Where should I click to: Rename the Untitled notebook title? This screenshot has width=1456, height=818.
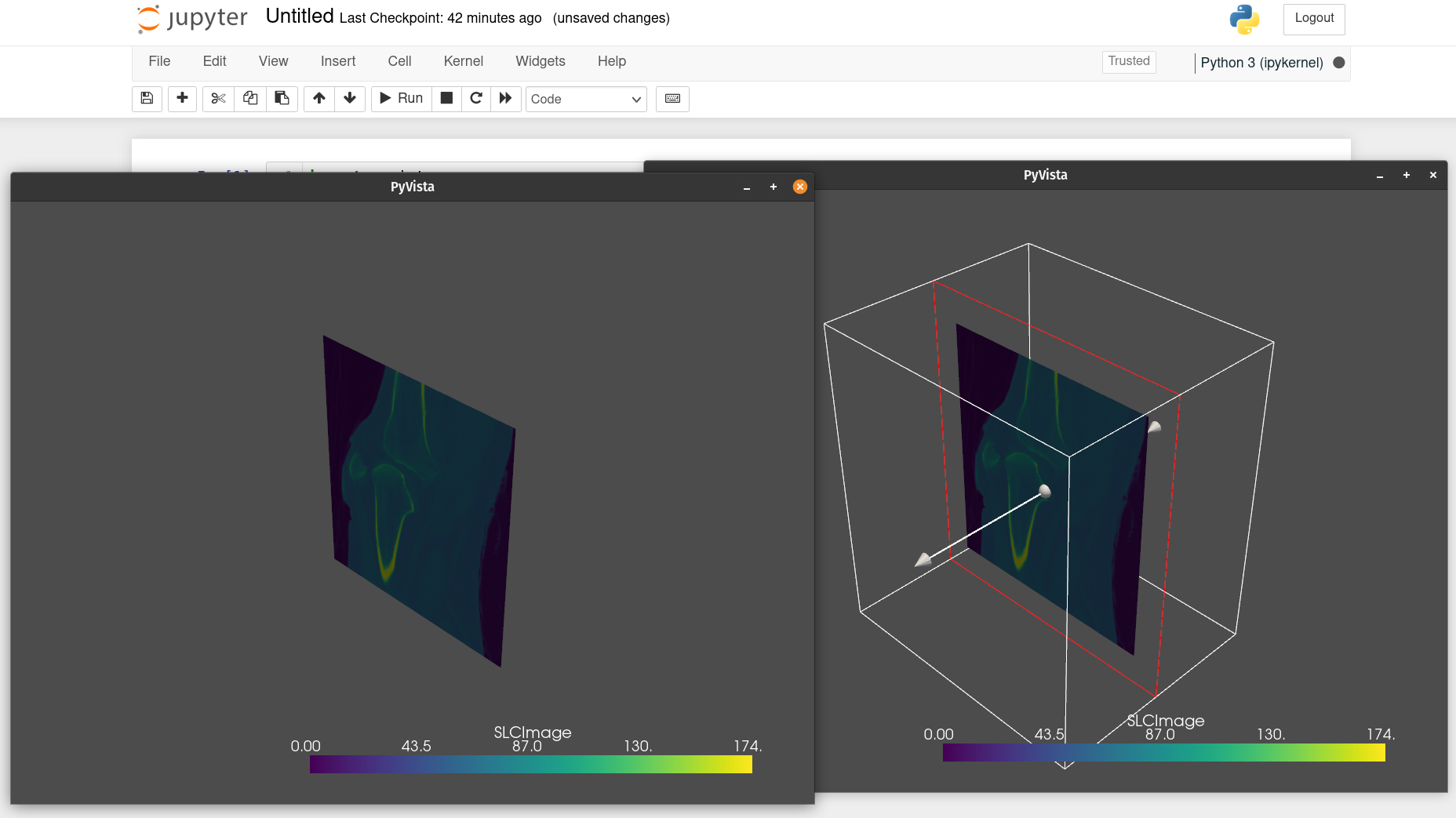click(299, 16)
